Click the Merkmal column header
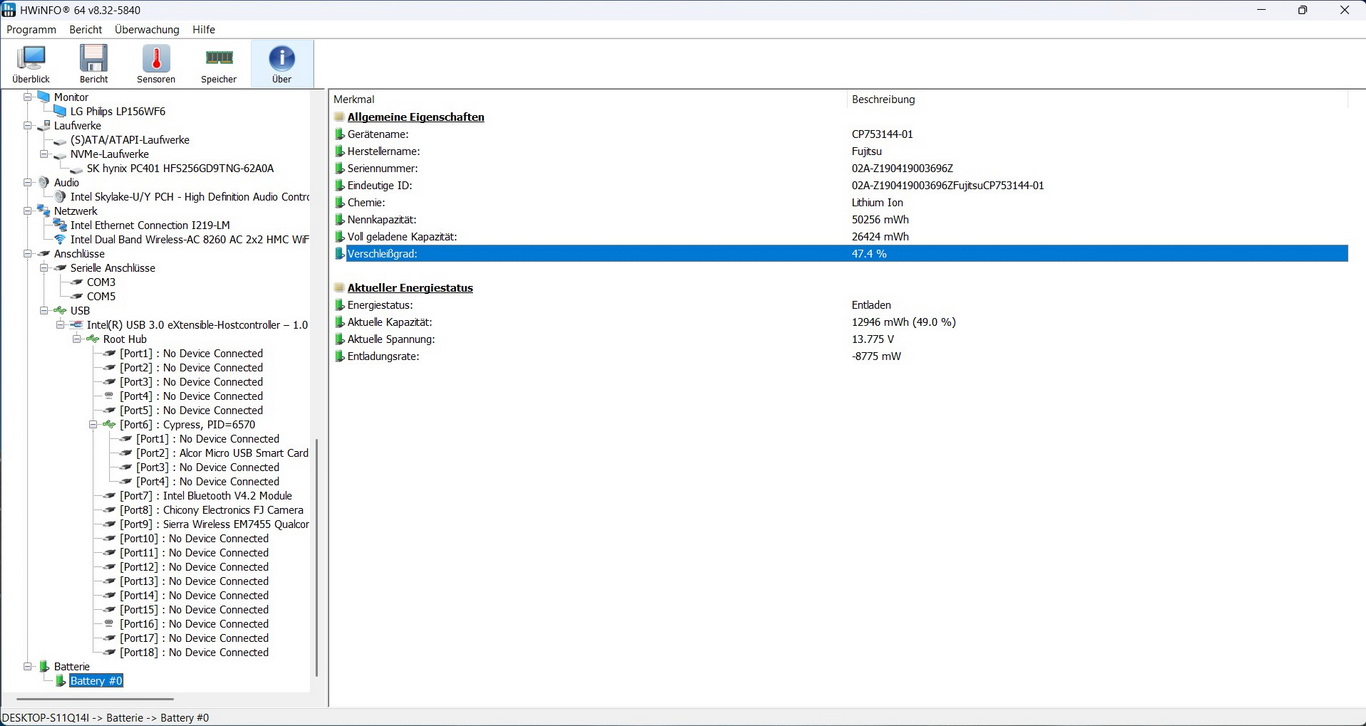This screenshot has width=1366, height=726. point(354,100)
